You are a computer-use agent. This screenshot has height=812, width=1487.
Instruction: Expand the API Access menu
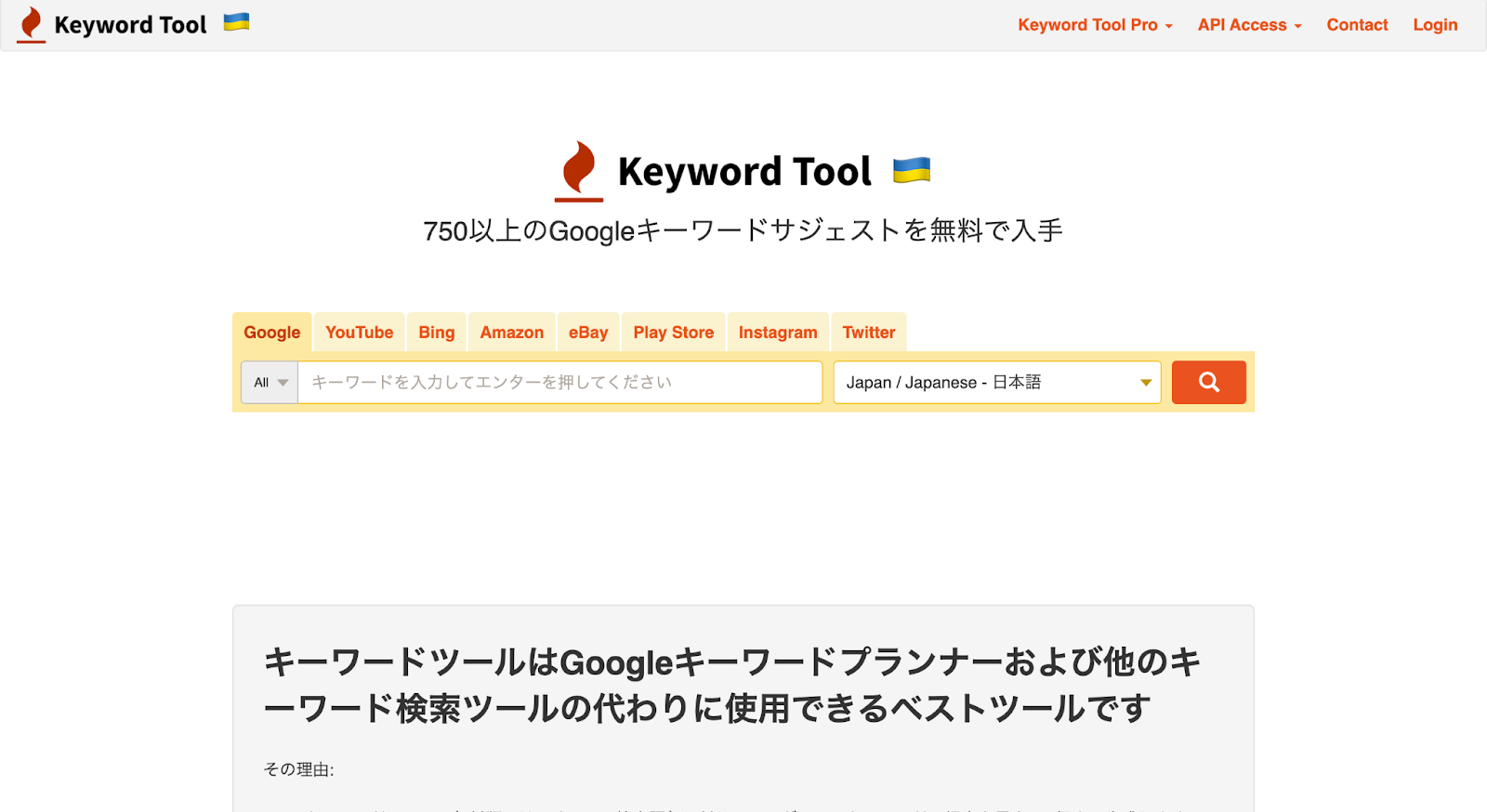[1249, 25]
